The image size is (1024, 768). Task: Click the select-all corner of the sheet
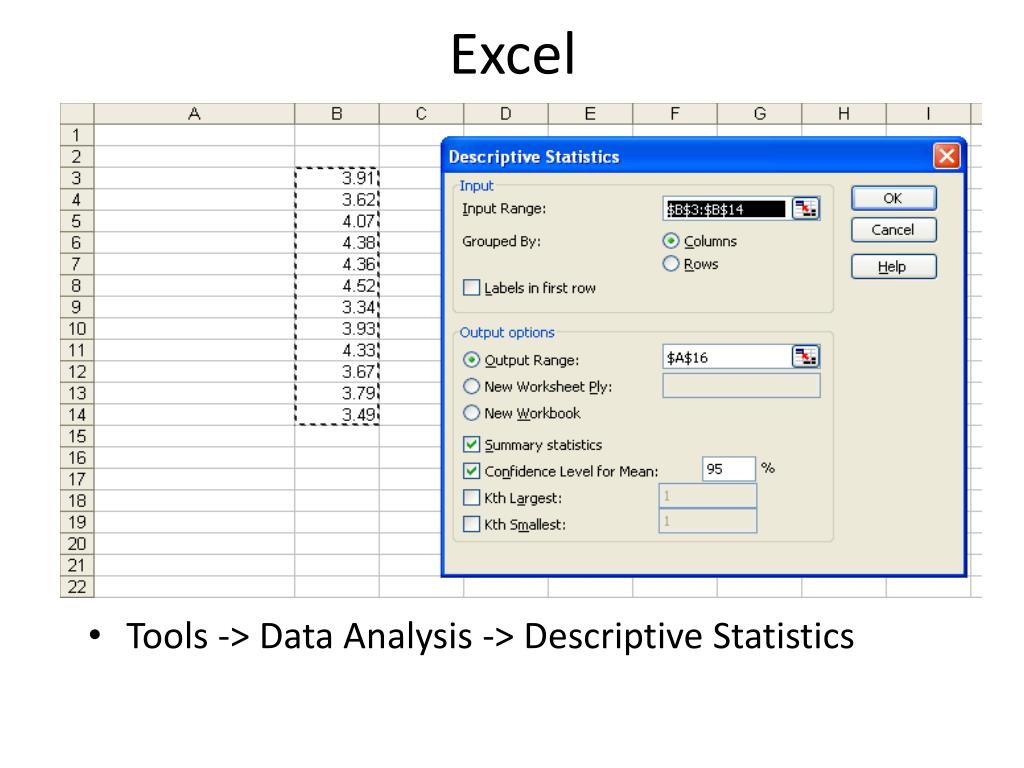click(76, 114)
